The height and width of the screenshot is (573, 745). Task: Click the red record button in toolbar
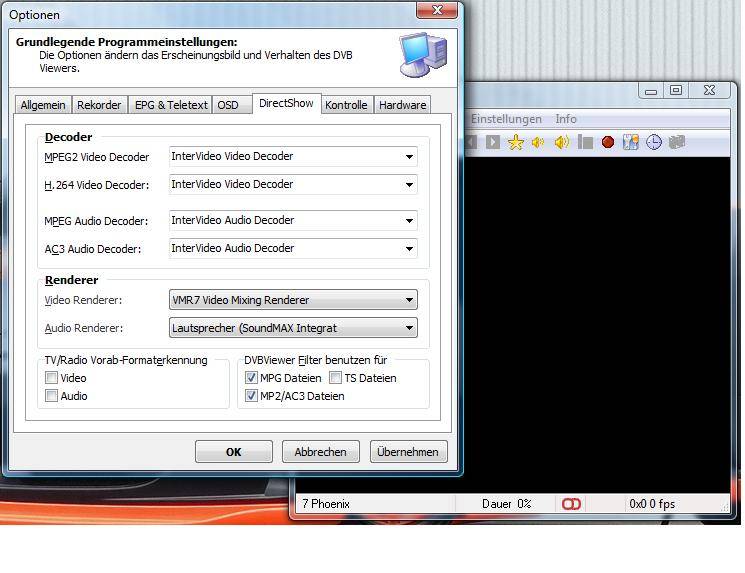pos(608,142)
